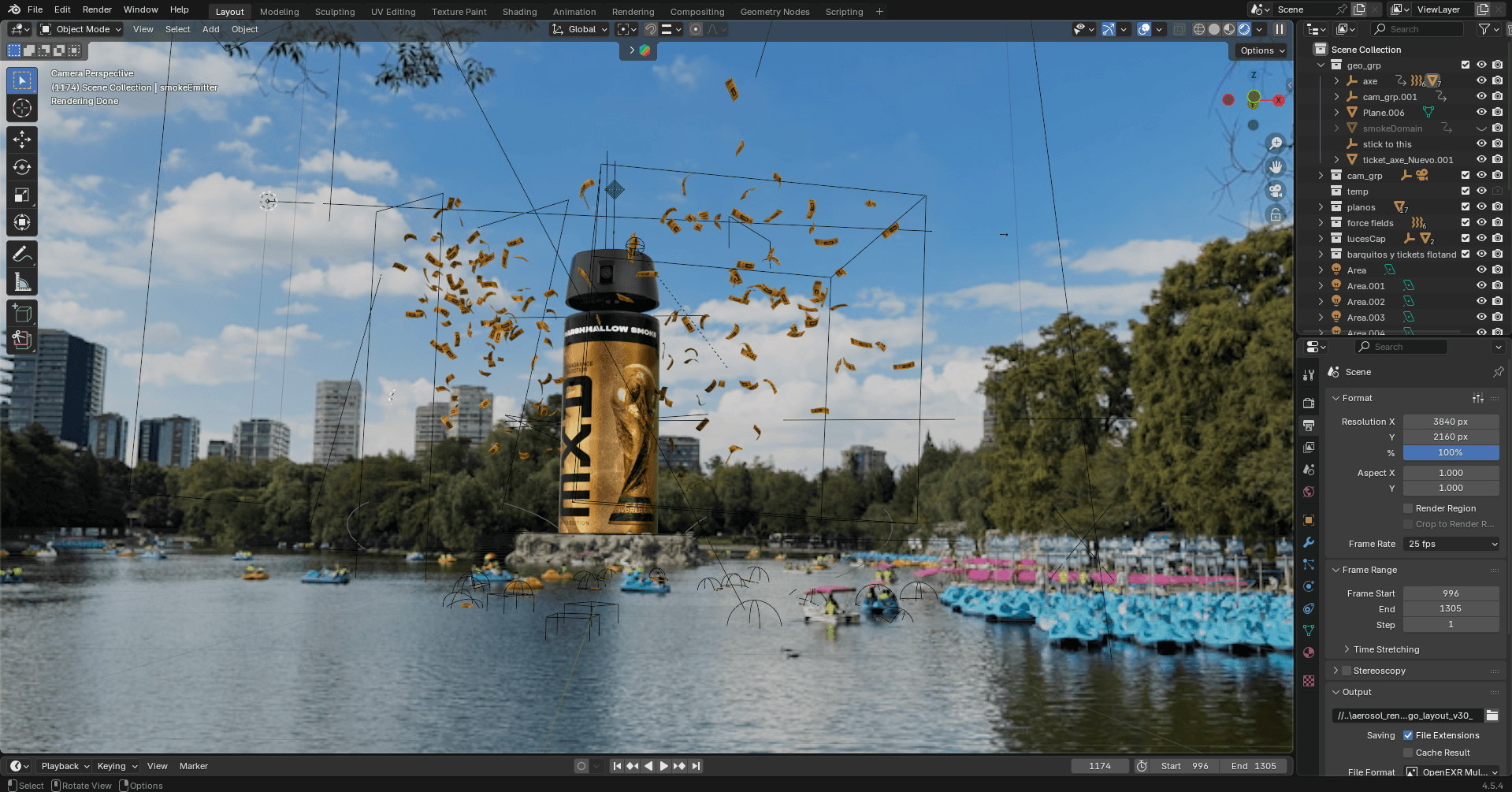Viewport: 1512px width, 792px height.
Task: Open the File Format OpenEXR dropdown
Action: 1453,772
